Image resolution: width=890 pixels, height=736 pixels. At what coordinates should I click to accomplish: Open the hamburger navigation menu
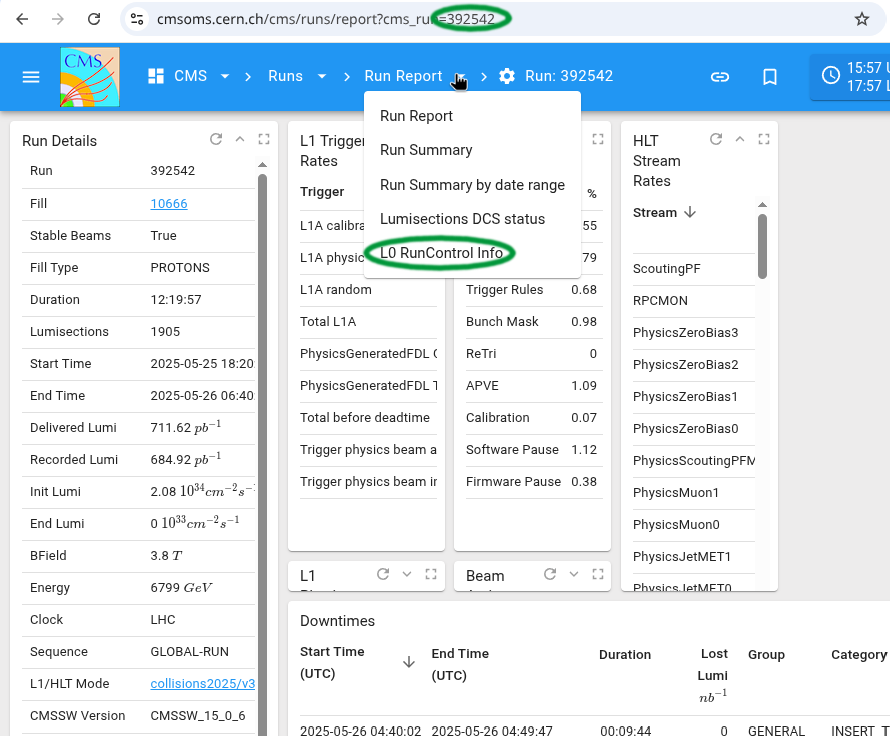coord(31,77)
